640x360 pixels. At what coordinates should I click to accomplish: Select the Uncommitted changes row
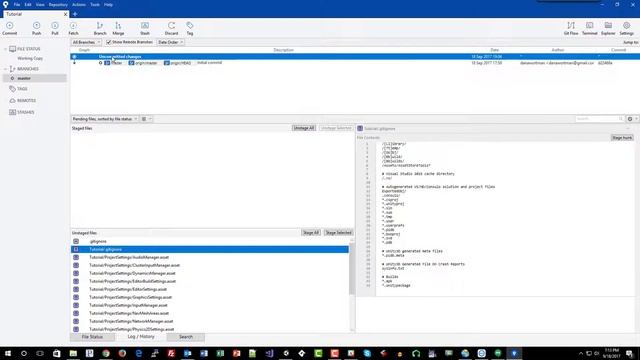point(355,56)
